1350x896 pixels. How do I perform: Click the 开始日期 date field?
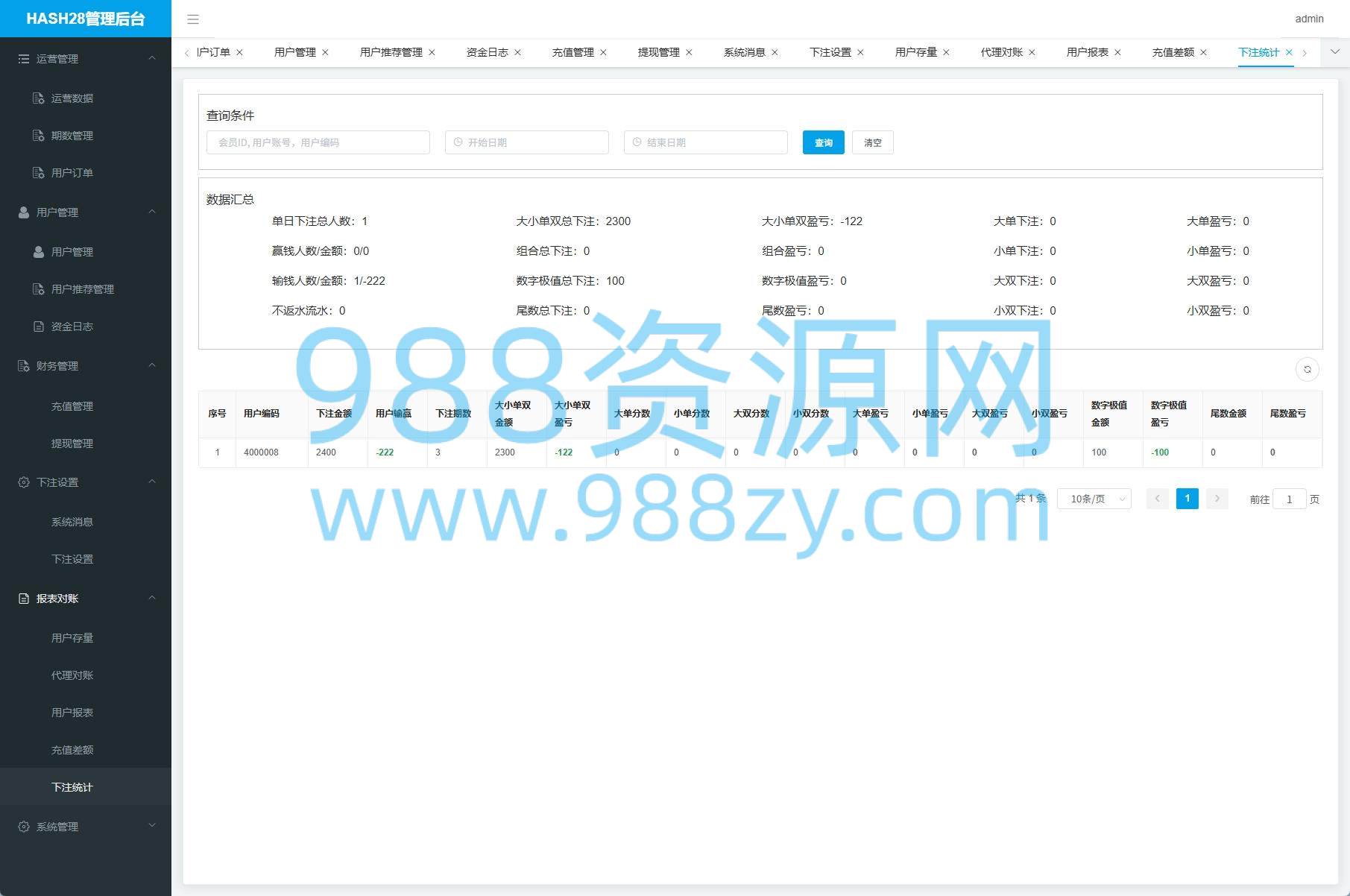(526, 142)
